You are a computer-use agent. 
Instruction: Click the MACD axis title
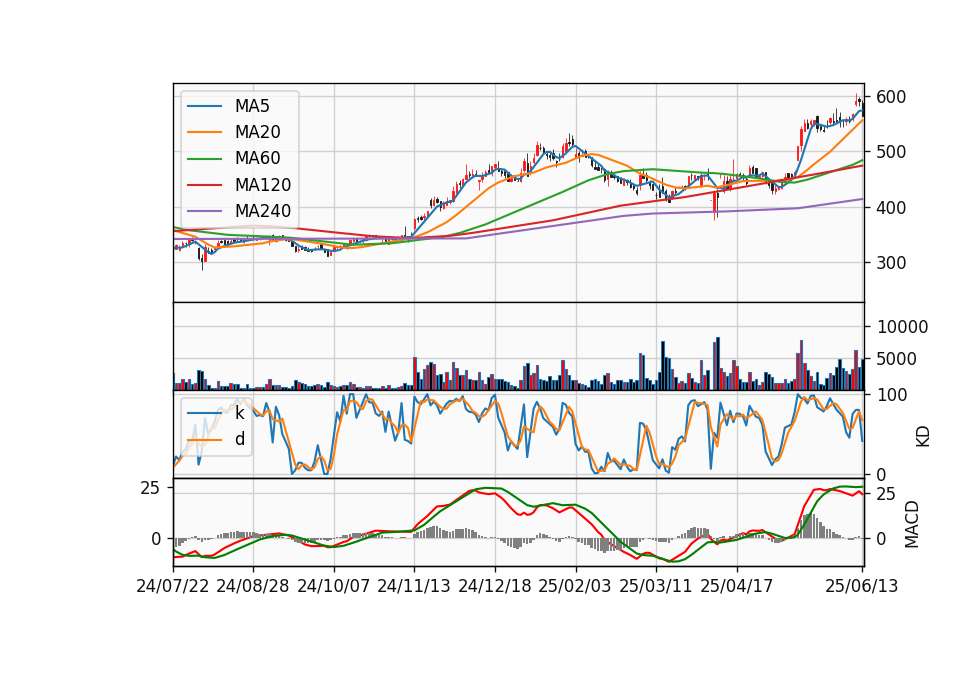pos(912,524)
